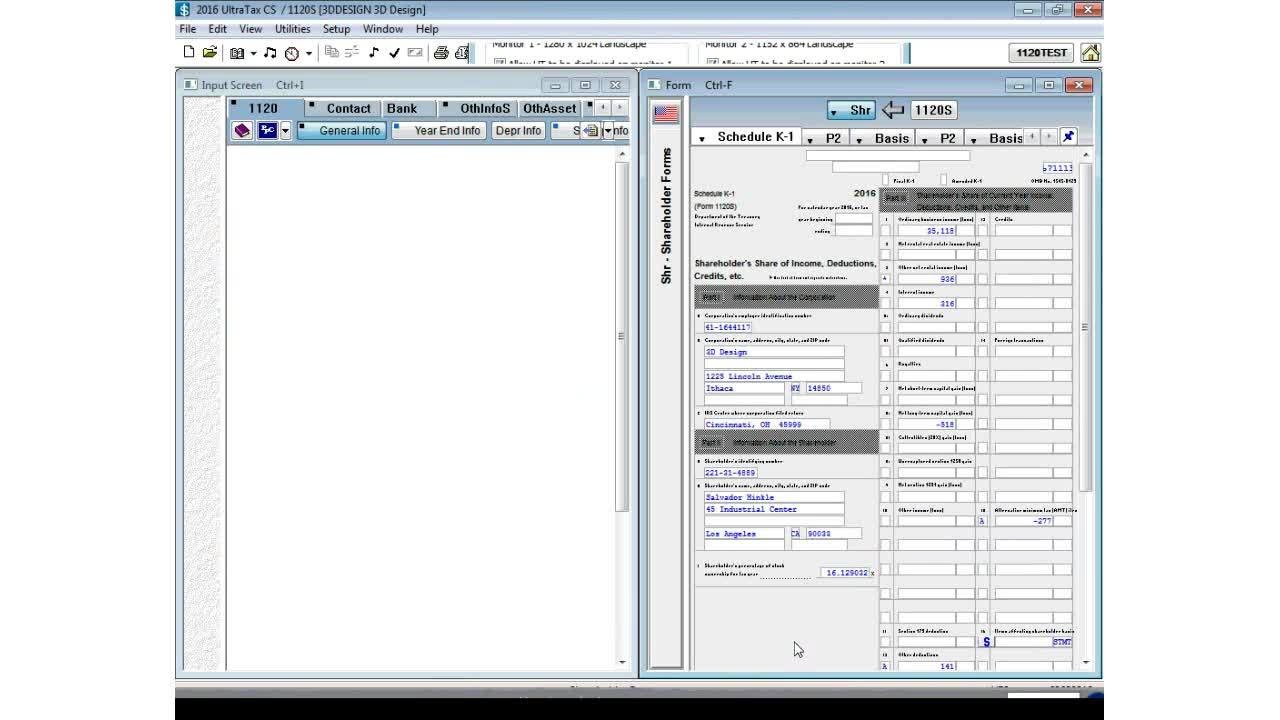Open dropdown arrow next to clock icon
The width and height of the screenshot is (1280, 720).
click(x=309, y=54)
